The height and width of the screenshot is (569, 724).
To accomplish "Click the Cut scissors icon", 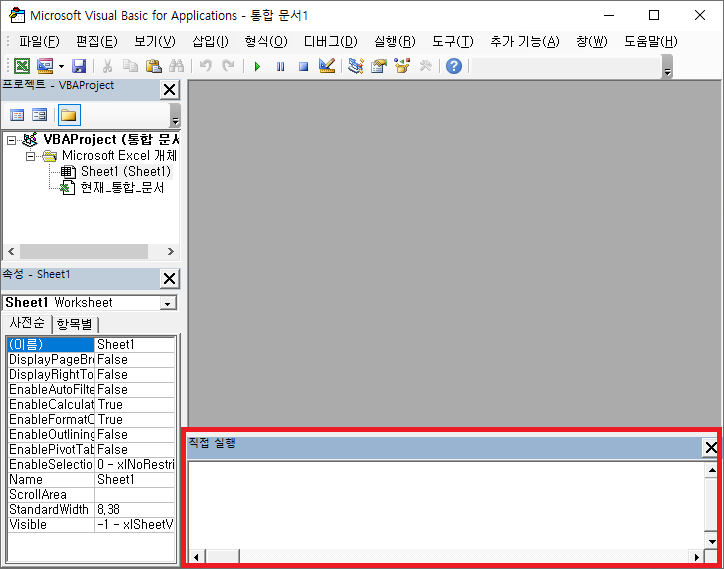I will pos(107,66).
